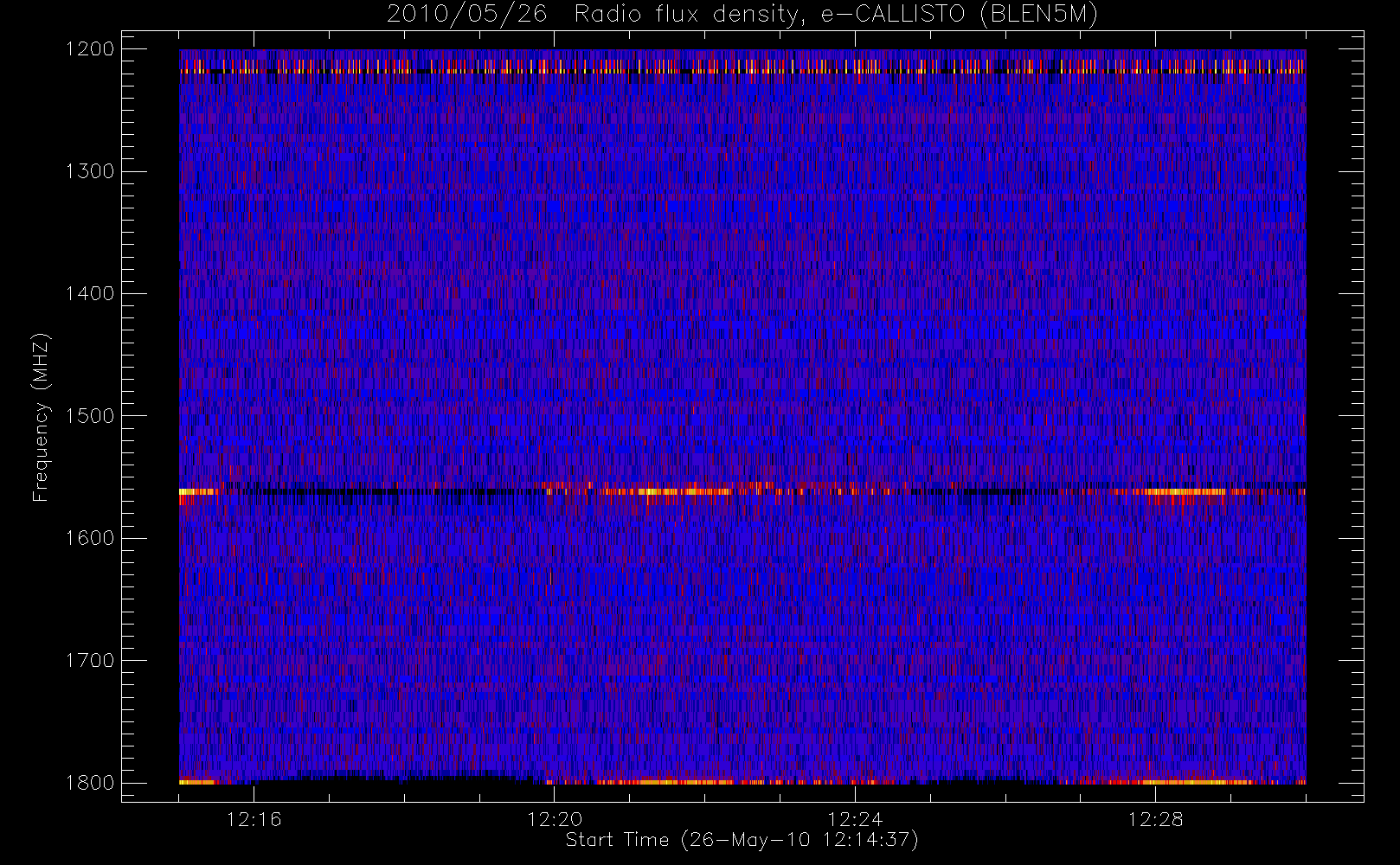Viewport: 1400px width, 865px height.
Task: Select the 1200 frequency tick label
Action: click(90, 49)
